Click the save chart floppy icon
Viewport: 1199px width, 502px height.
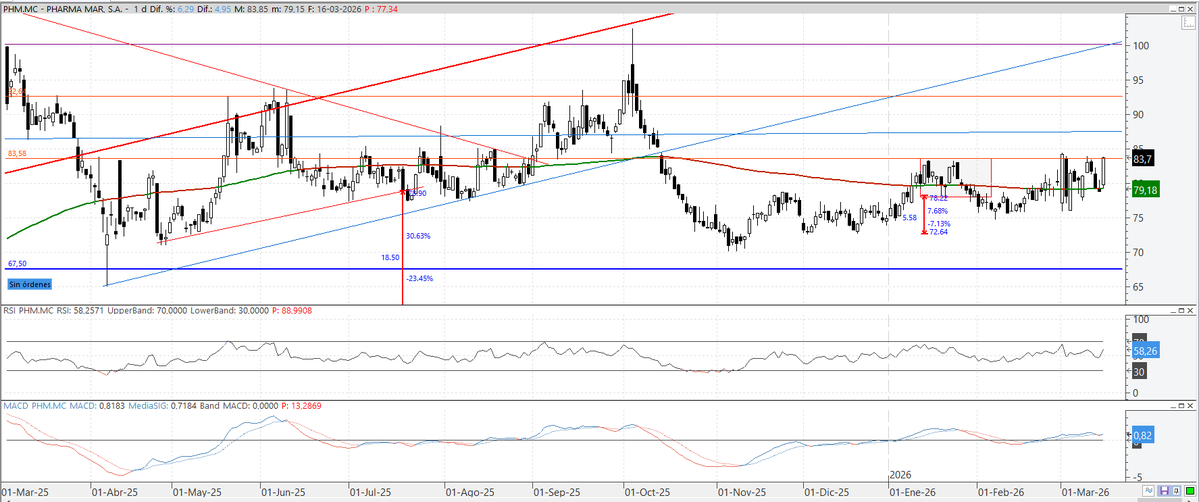pos(1165,491)
